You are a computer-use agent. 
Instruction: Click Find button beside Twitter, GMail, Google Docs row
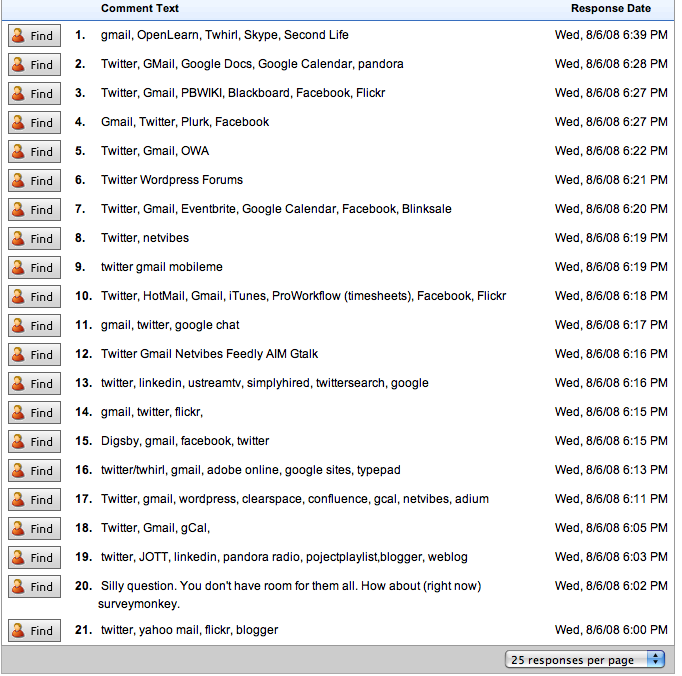coord(34,64)
